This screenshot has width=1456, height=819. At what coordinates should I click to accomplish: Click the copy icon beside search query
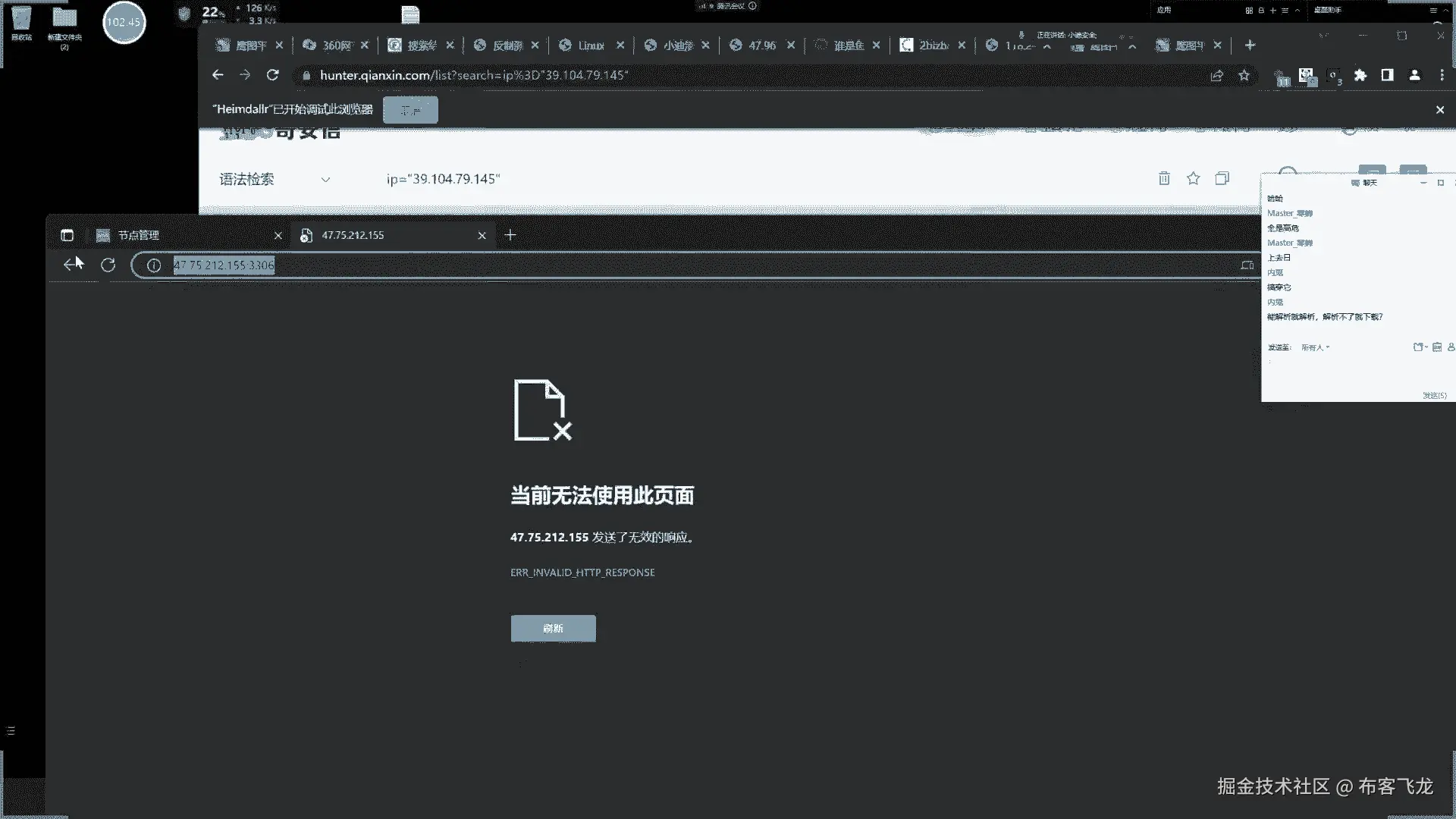[x=1222, y=178]
